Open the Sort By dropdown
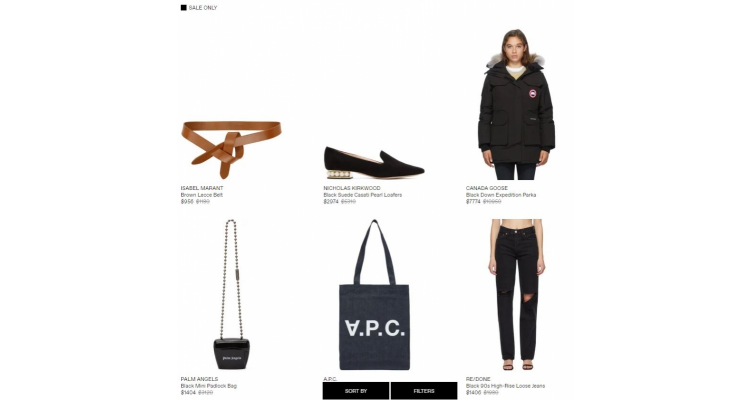This screenshot has height=400, width=750. tap(356, 391)
